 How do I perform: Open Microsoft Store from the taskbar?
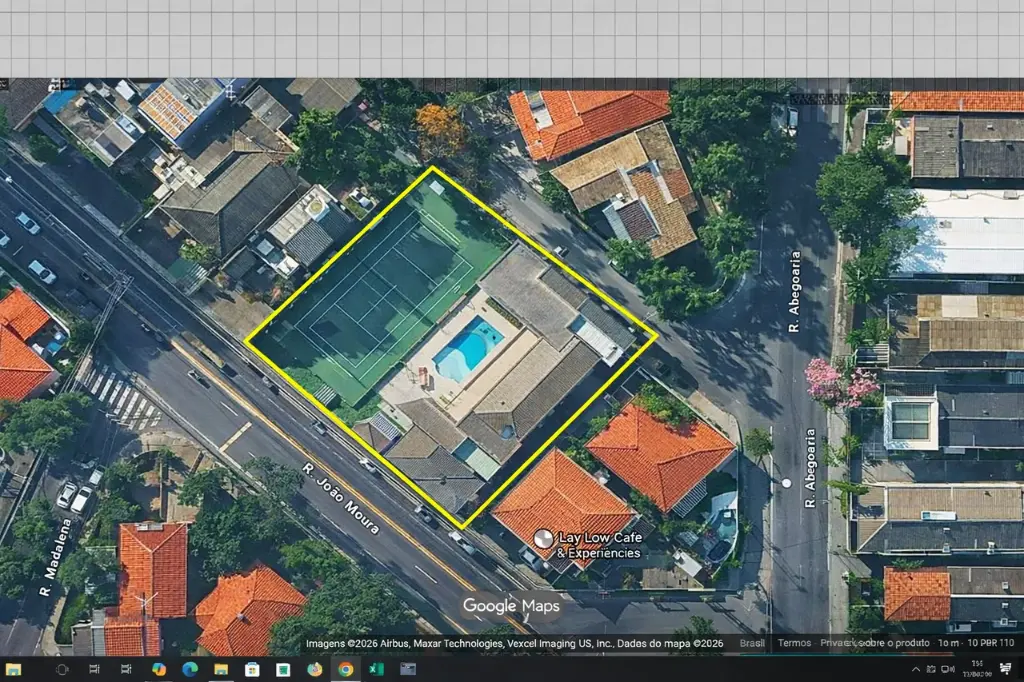(x=252, y=669)
